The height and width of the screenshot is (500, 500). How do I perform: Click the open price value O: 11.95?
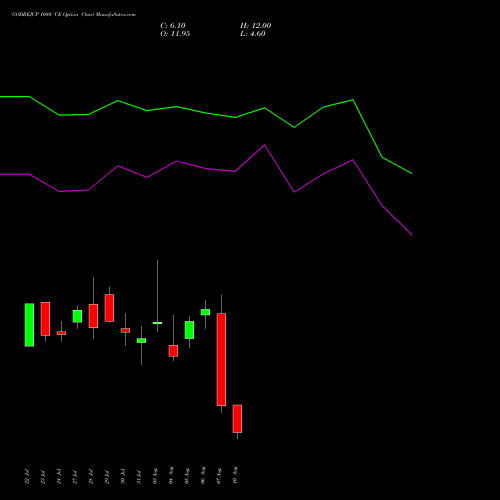(x=175, y=34)
